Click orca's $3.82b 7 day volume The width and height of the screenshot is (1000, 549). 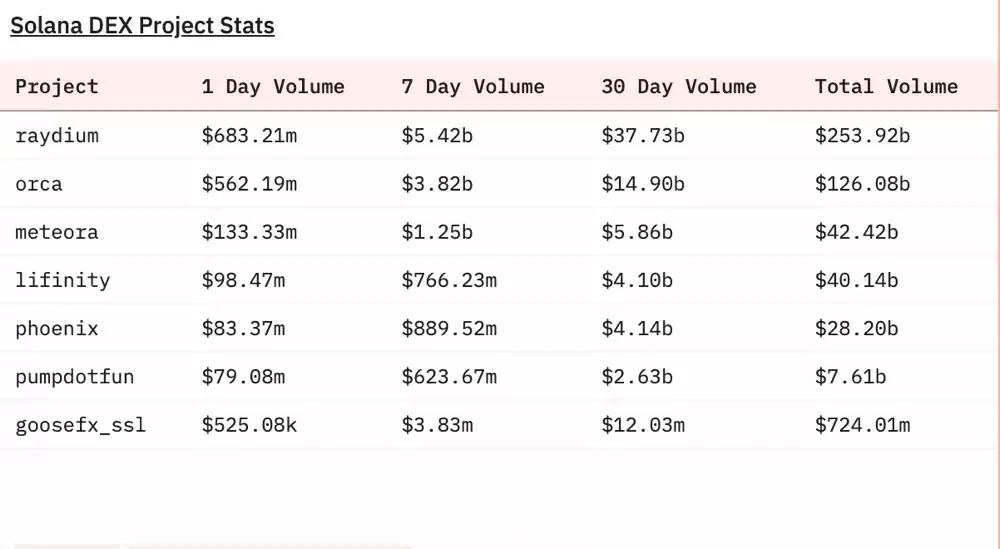click(437, 184)
